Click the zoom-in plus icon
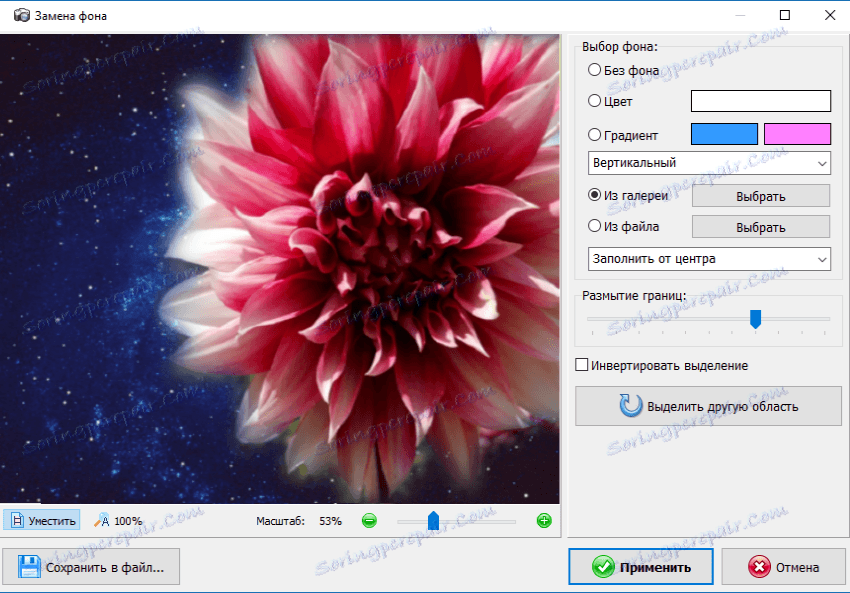Screen dimensions: 850x593 544,520
